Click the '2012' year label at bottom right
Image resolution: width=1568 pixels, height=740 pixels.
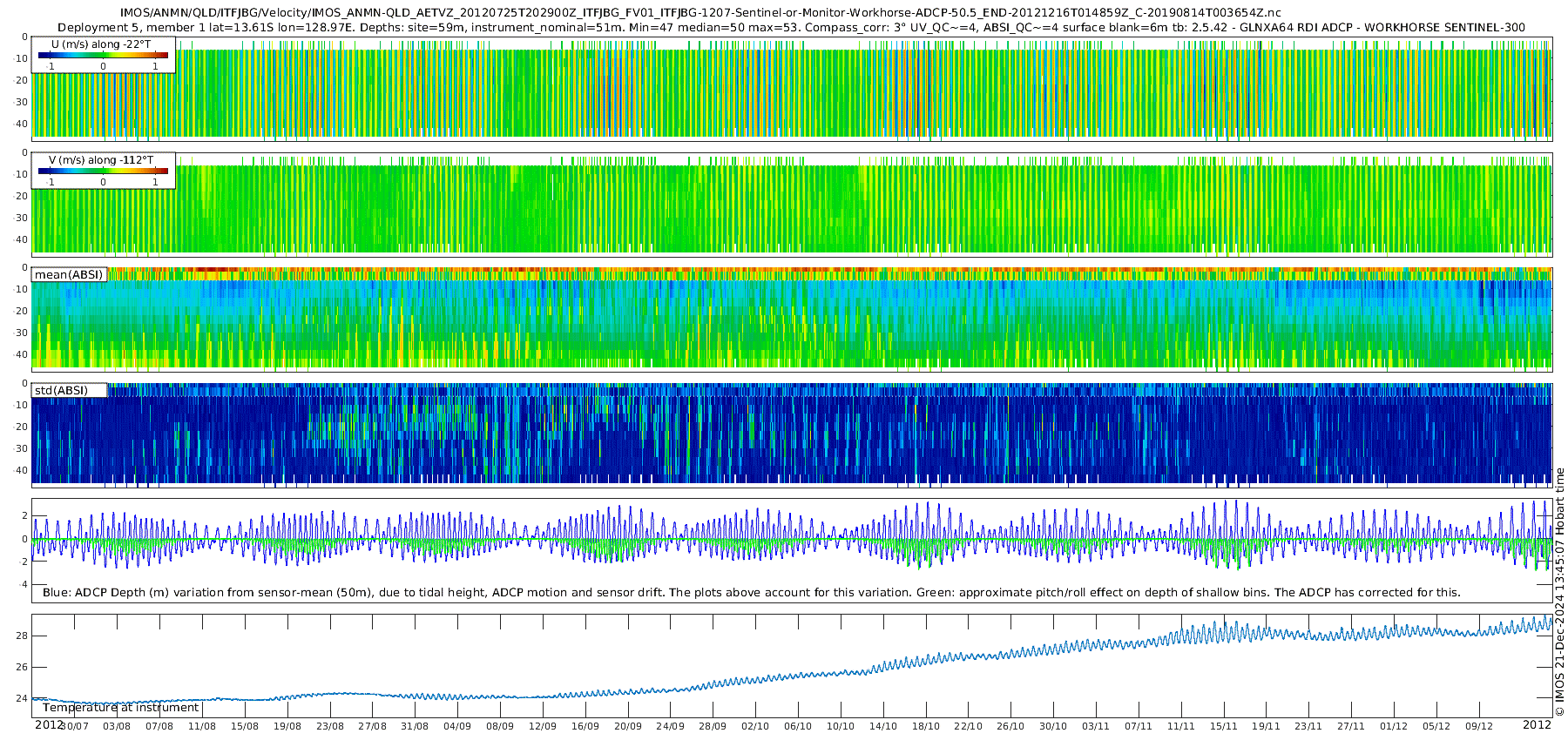1537,724
